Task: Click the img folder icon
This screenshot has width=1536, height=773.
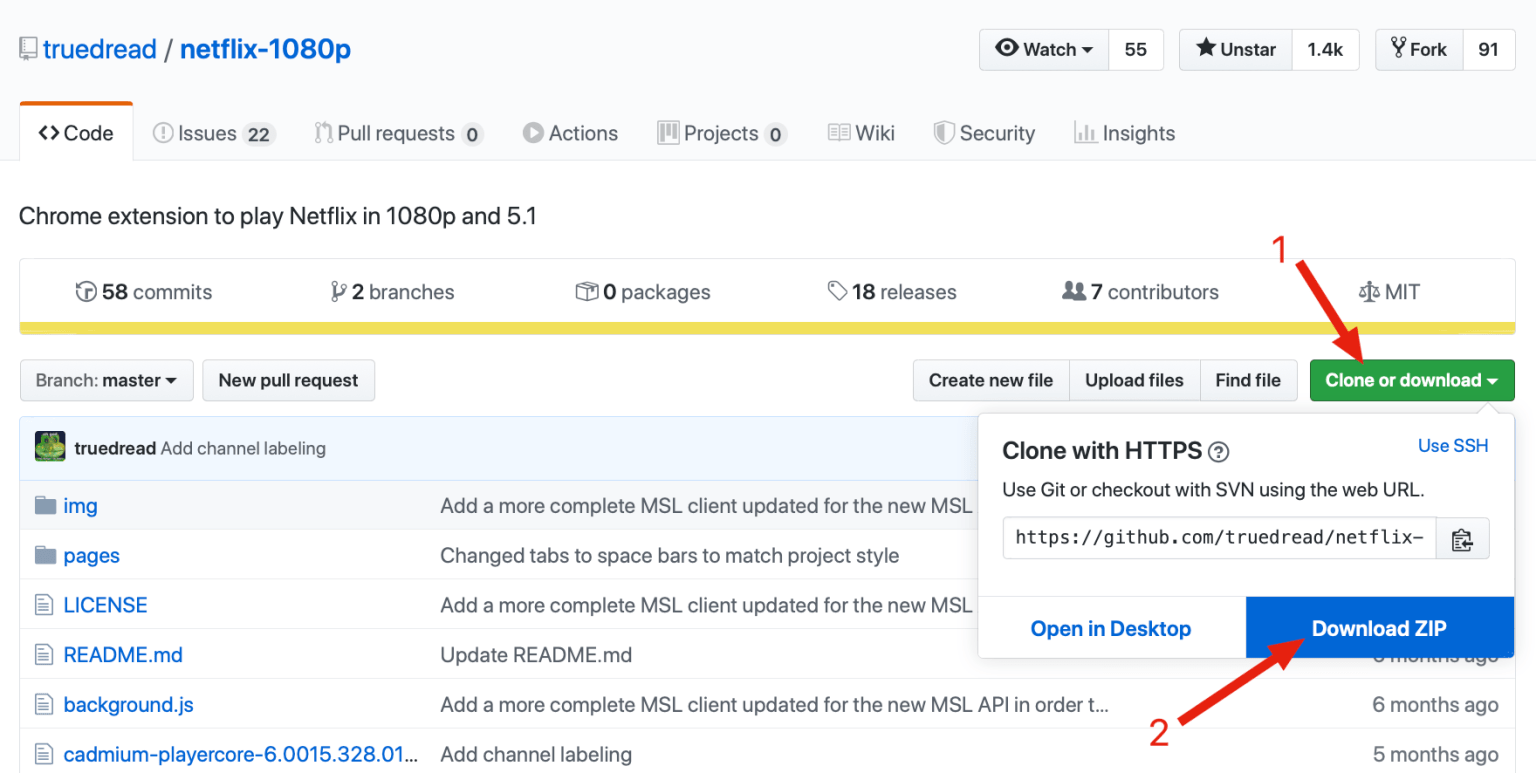Action: [x=45, y=505]
